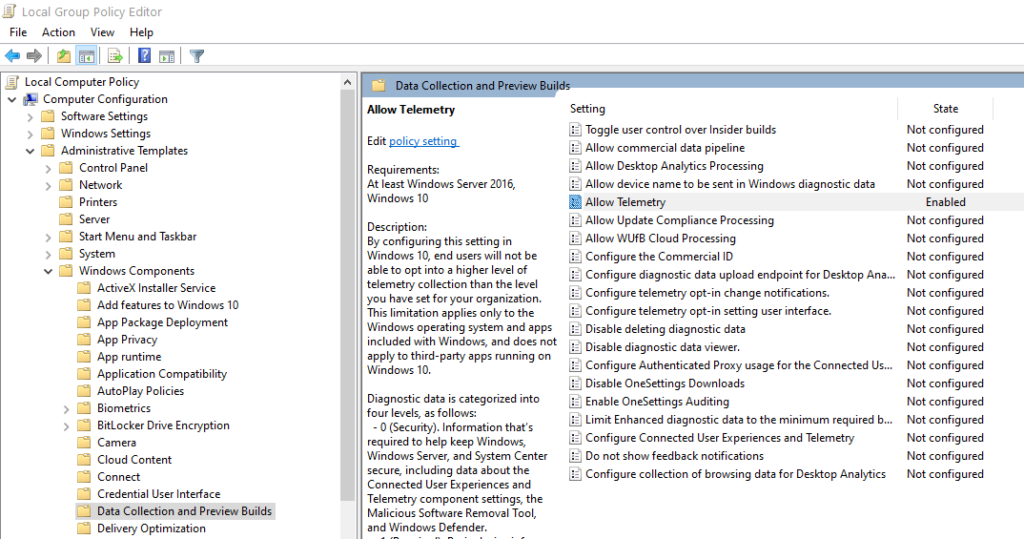Click the folder icon beside Delivery Optimization
Viewport: 1024px width, 539px height.
point(84,529)
